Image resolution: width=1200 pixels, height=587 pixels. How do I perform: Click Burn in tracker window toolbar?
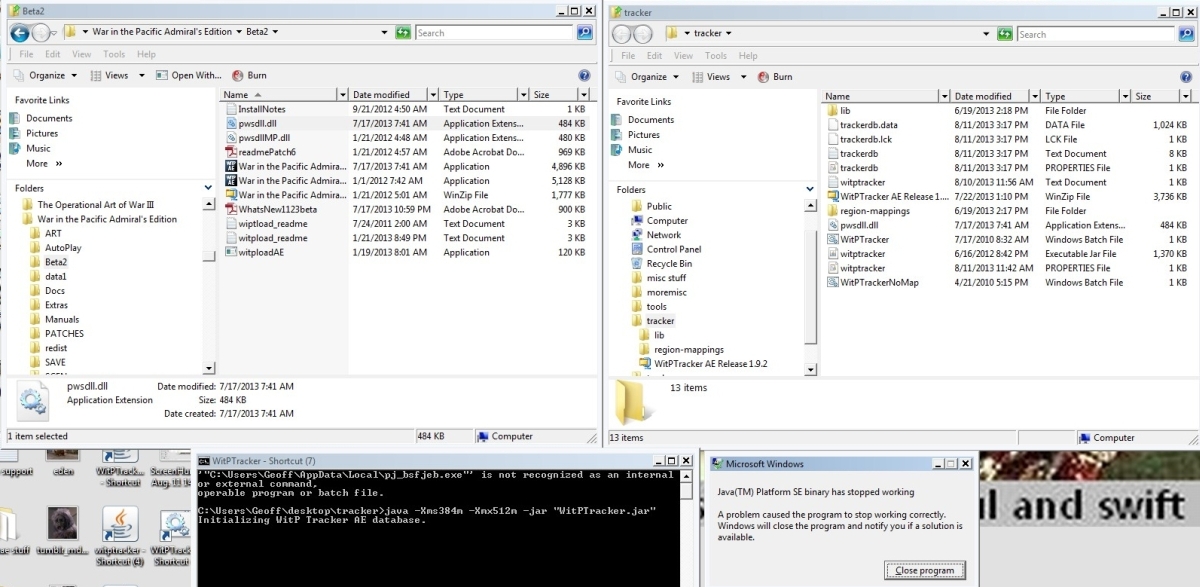[773, 77]
